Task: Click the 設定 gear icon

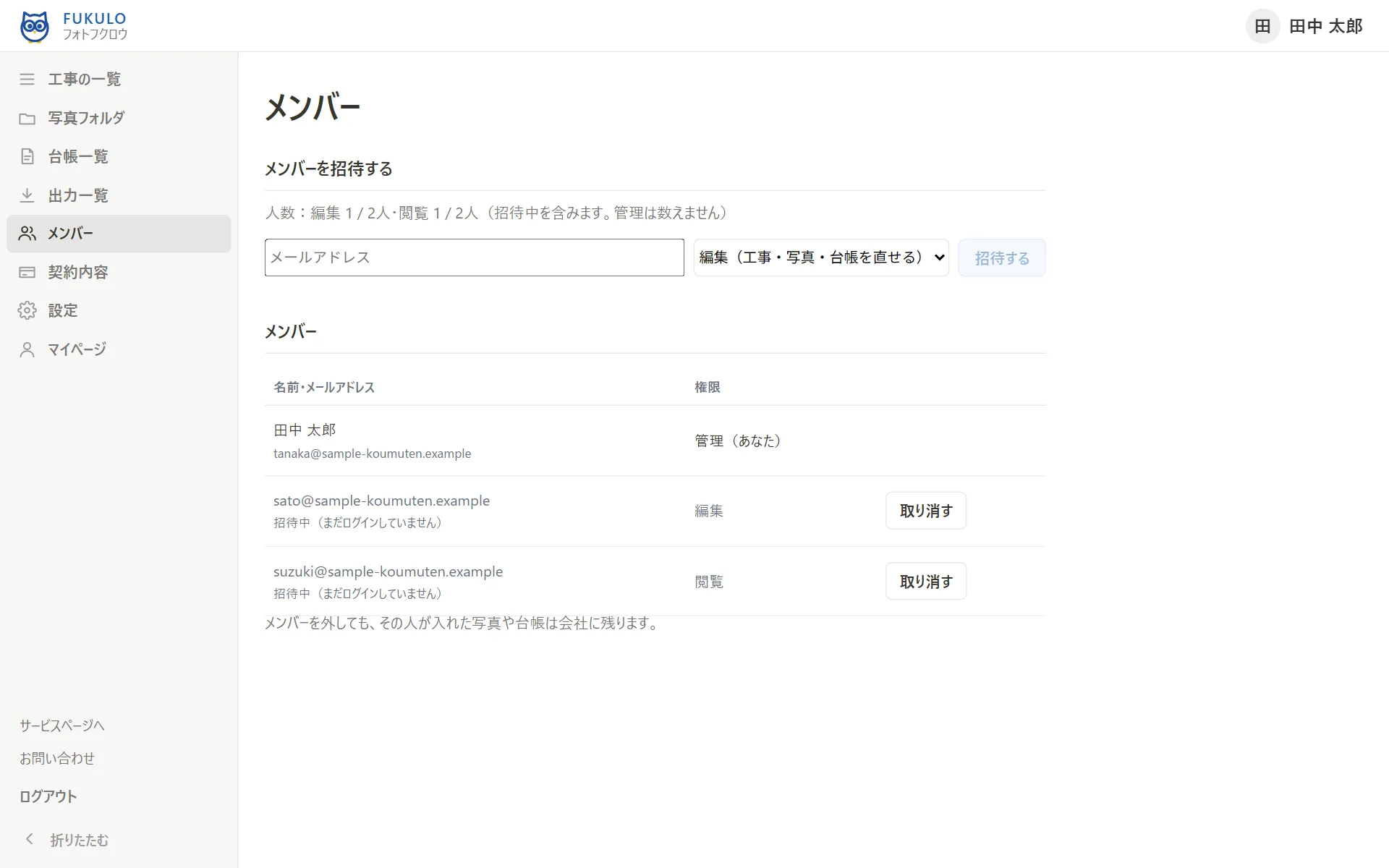Action: (x=27, y=310)
